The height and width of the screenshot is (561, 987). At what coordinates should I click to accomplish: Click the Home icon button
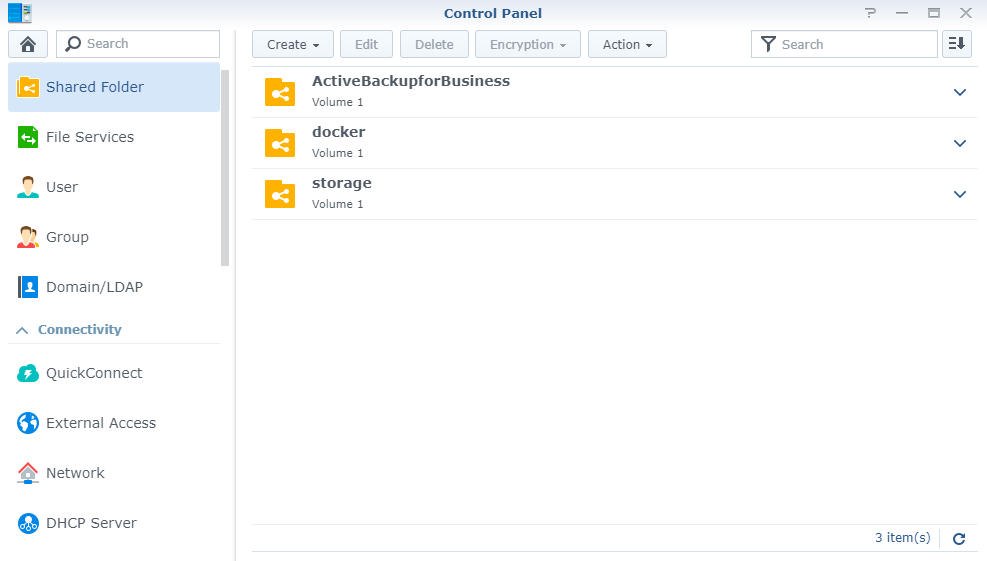[x=28, y=44]
